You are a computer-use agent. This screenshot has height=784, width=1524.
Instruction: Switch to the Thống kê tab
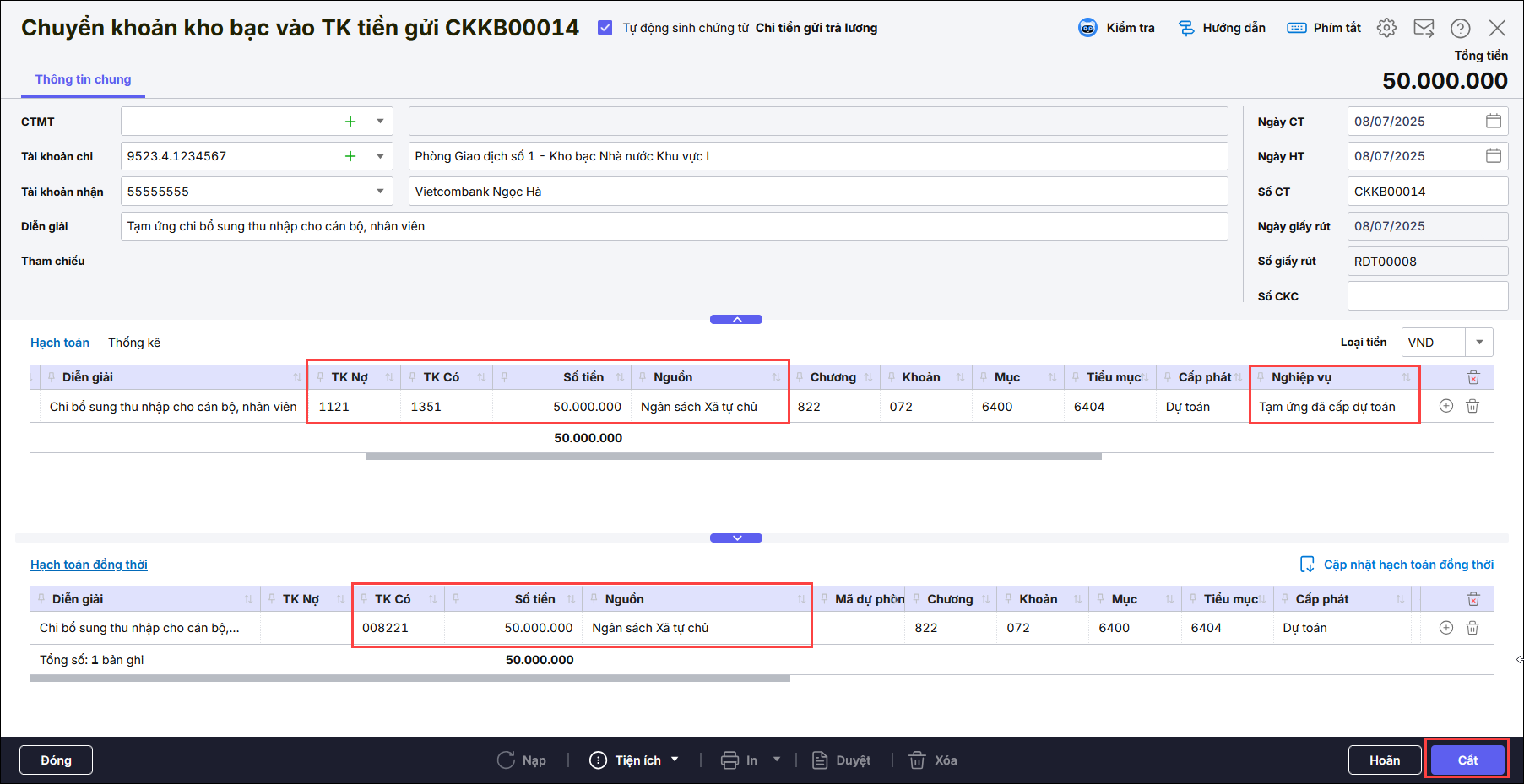click(134, 343)
